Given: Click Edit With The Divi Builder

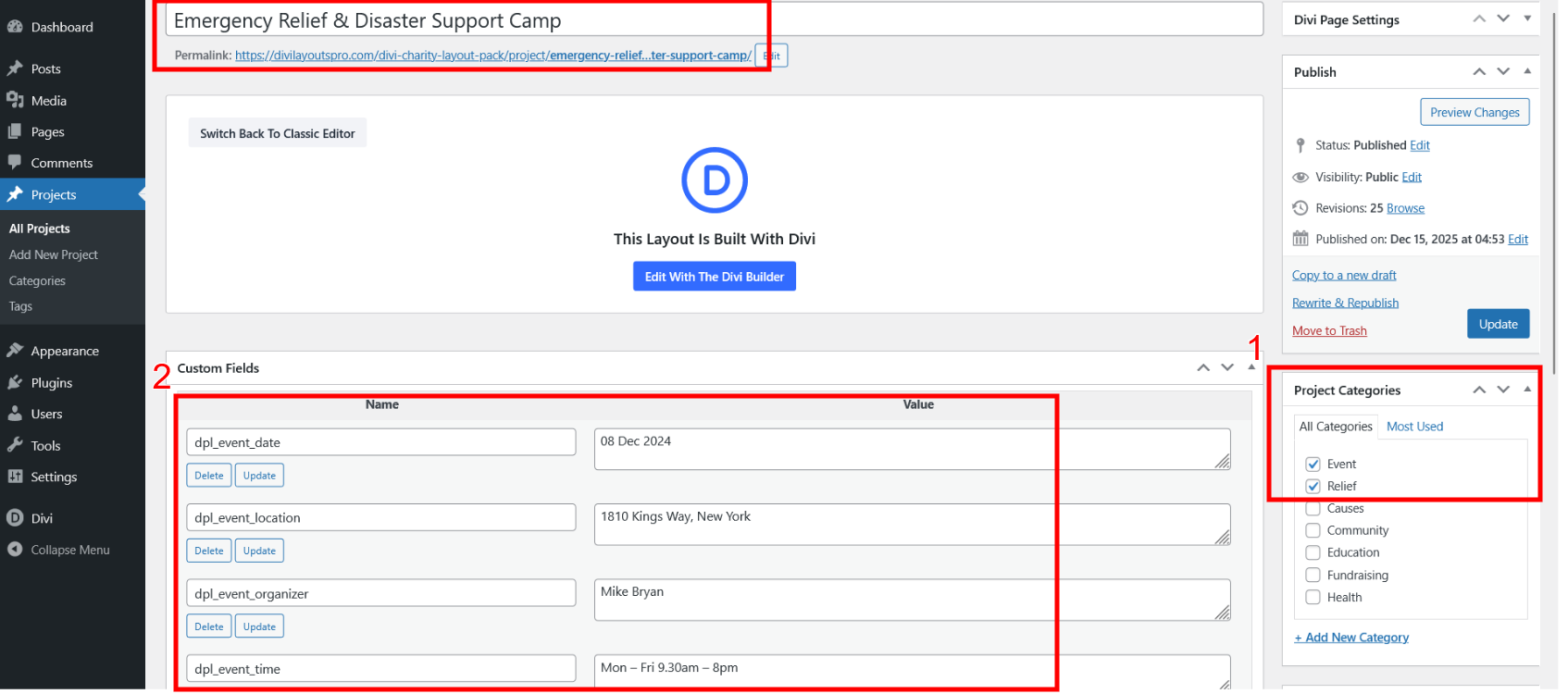Looking at the screenshot, I should [715, 277].
